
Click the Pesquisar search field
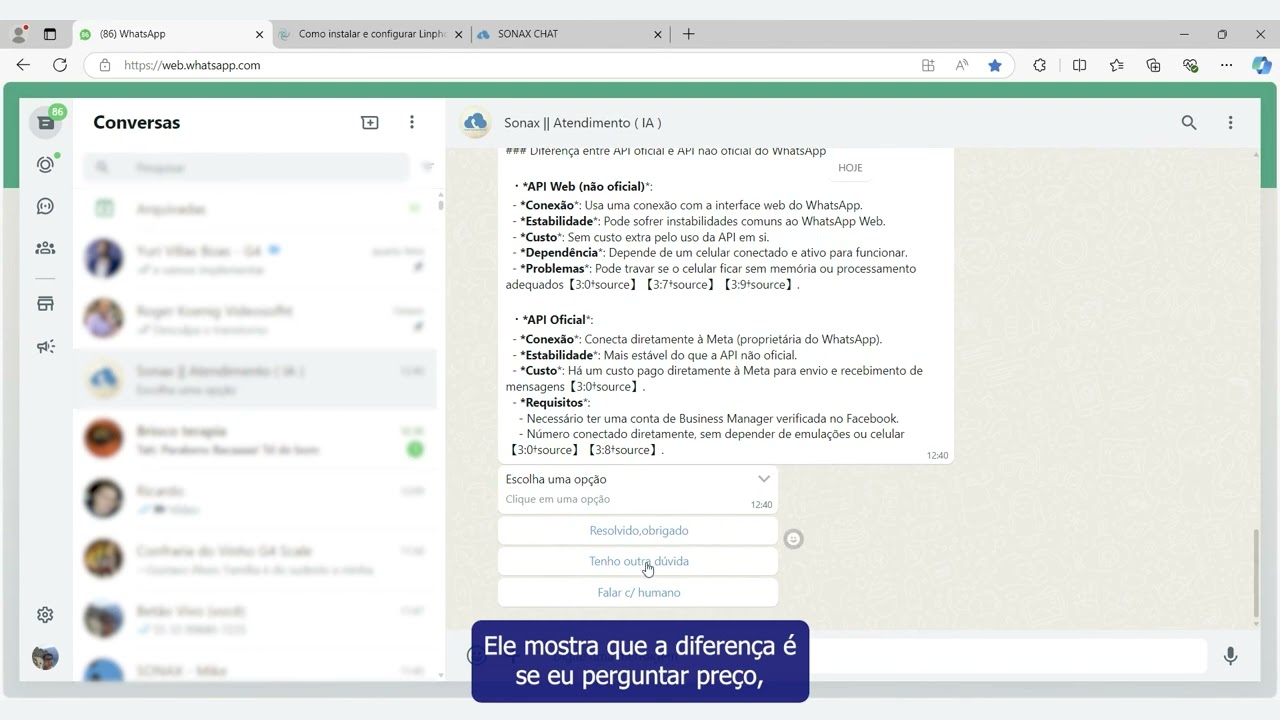click(246, 167)
